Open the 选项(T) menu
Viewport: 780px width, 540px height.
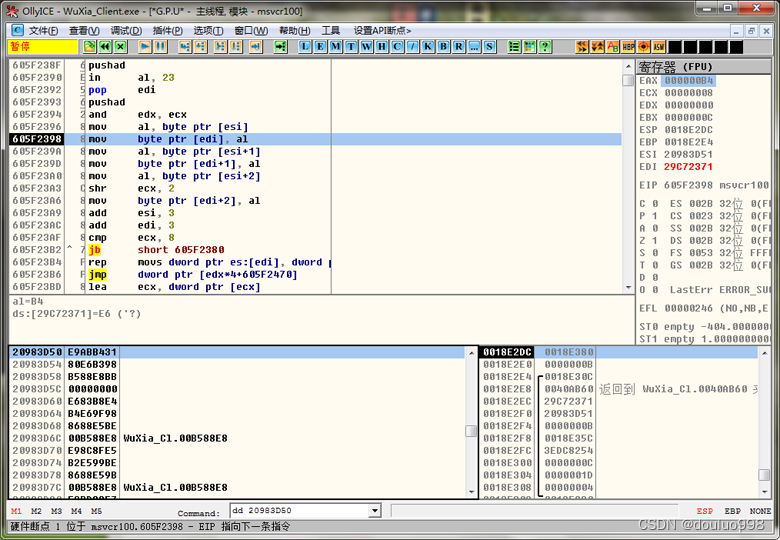pyautogui.click(x=208, y=31)
